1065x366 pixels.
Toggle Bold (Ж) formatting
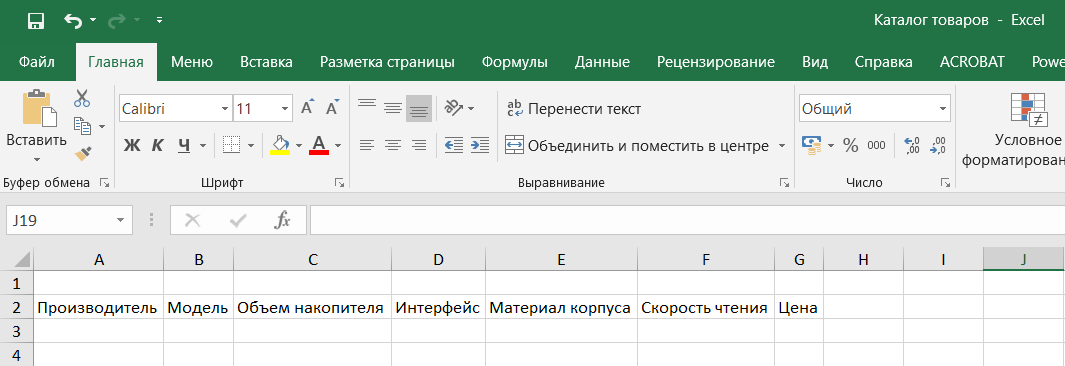pos(132,145)
